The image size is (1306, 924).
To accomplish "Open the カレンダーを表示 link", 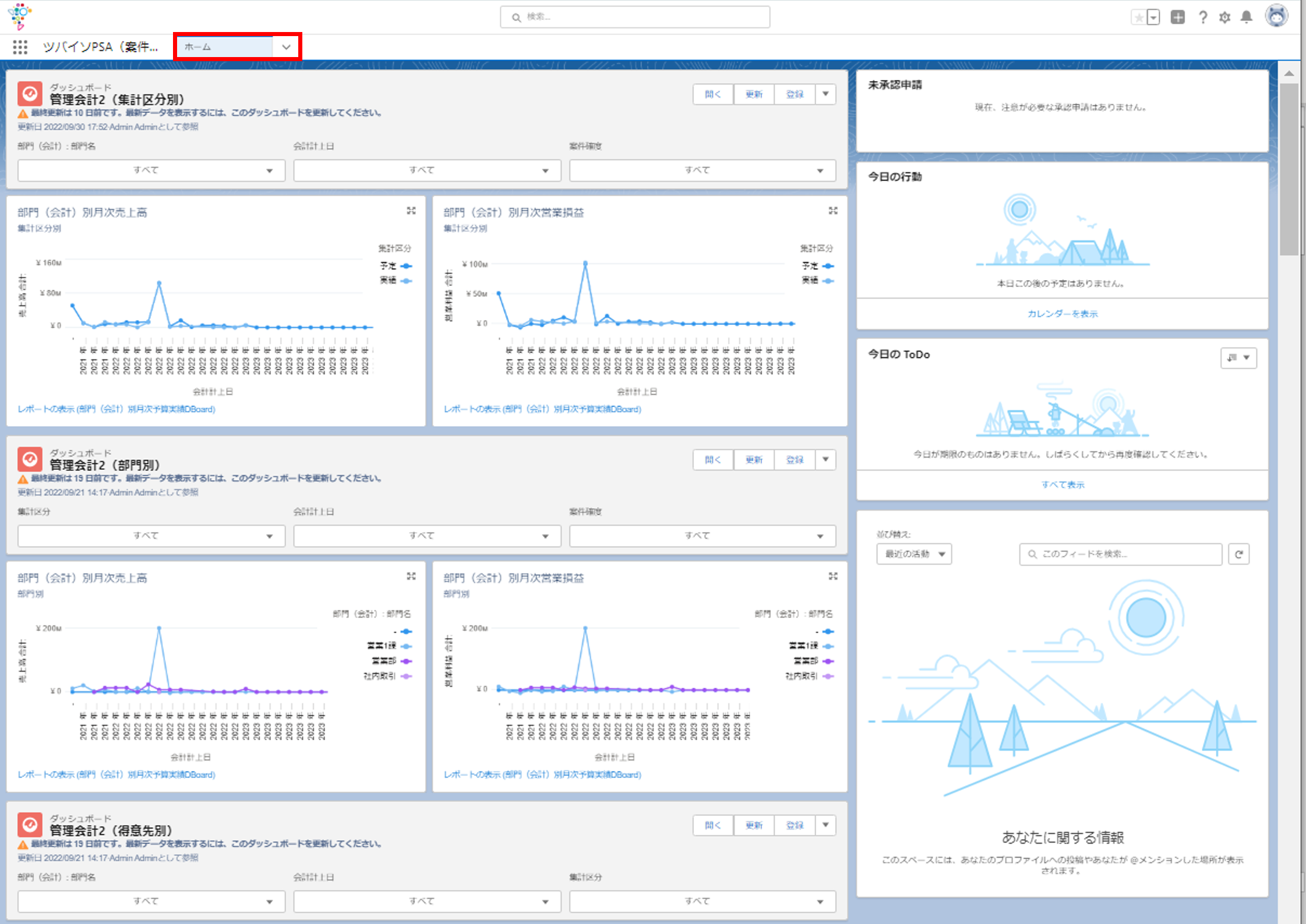I will pos(1063,314).
